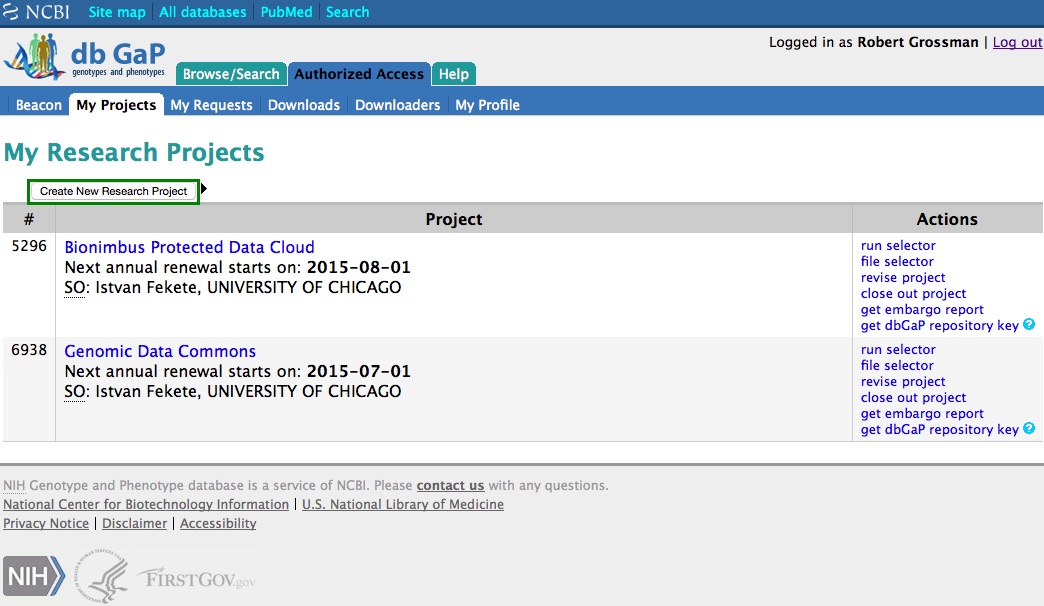The width and height of the screenshot is (1044, 606).
Task: Click the Log out link
Action: coord(1017,42)
